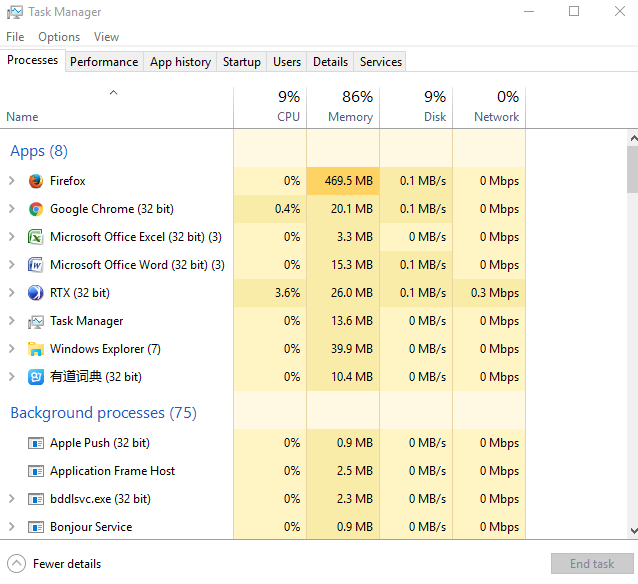Select the Google Chrome 20.1 MB cell
Image resolution: width=638 pixels, height=584 pixels.
pyautogui.click(x=343, y=209)
